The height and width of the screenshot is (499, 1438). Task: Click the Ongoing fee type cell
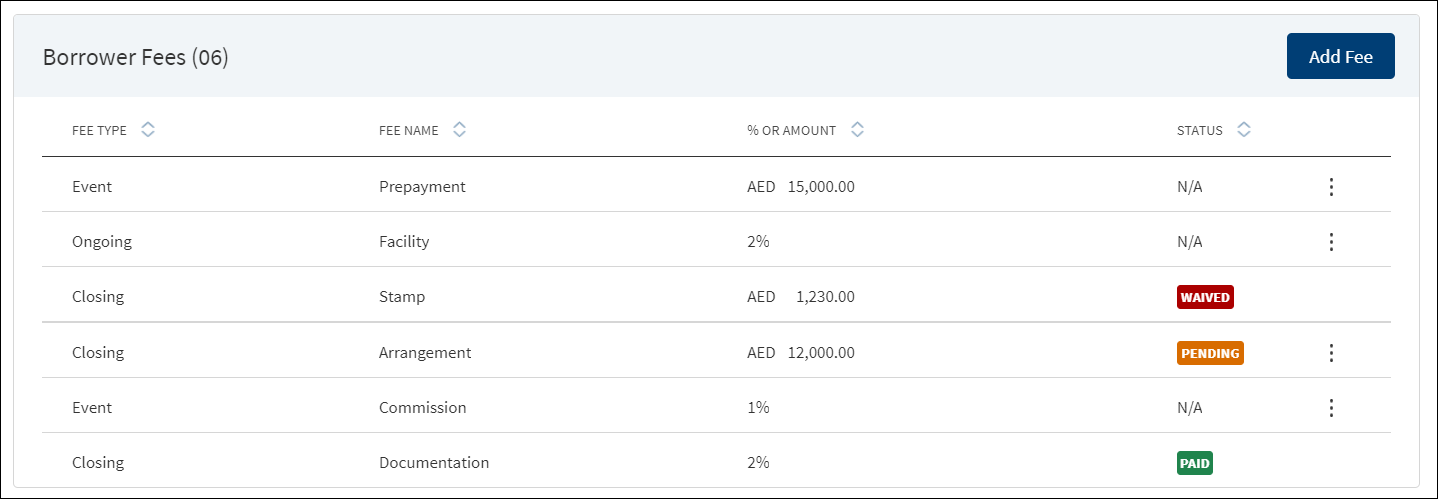pos(102,242)
